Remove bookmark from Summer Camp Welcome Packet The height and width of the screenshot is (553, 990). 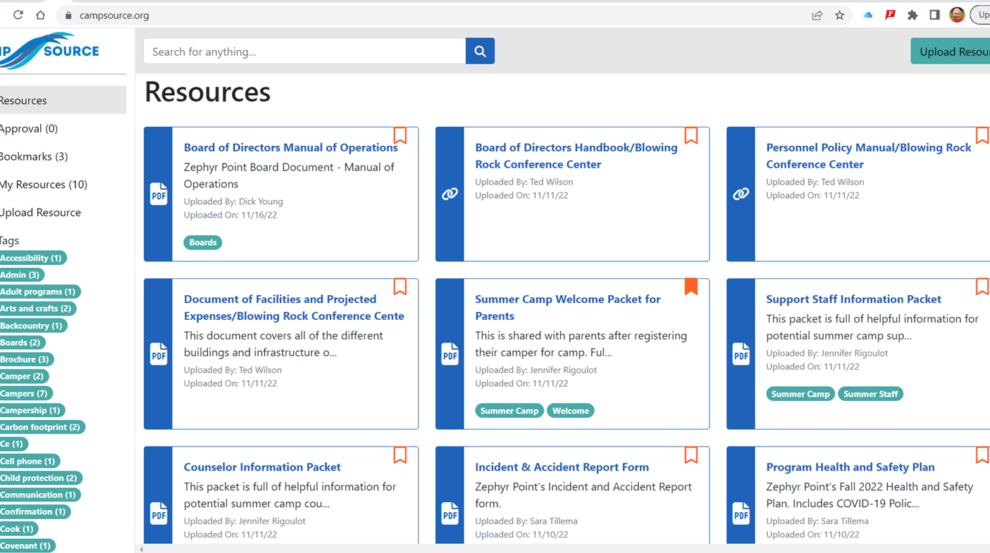(690, 287)
